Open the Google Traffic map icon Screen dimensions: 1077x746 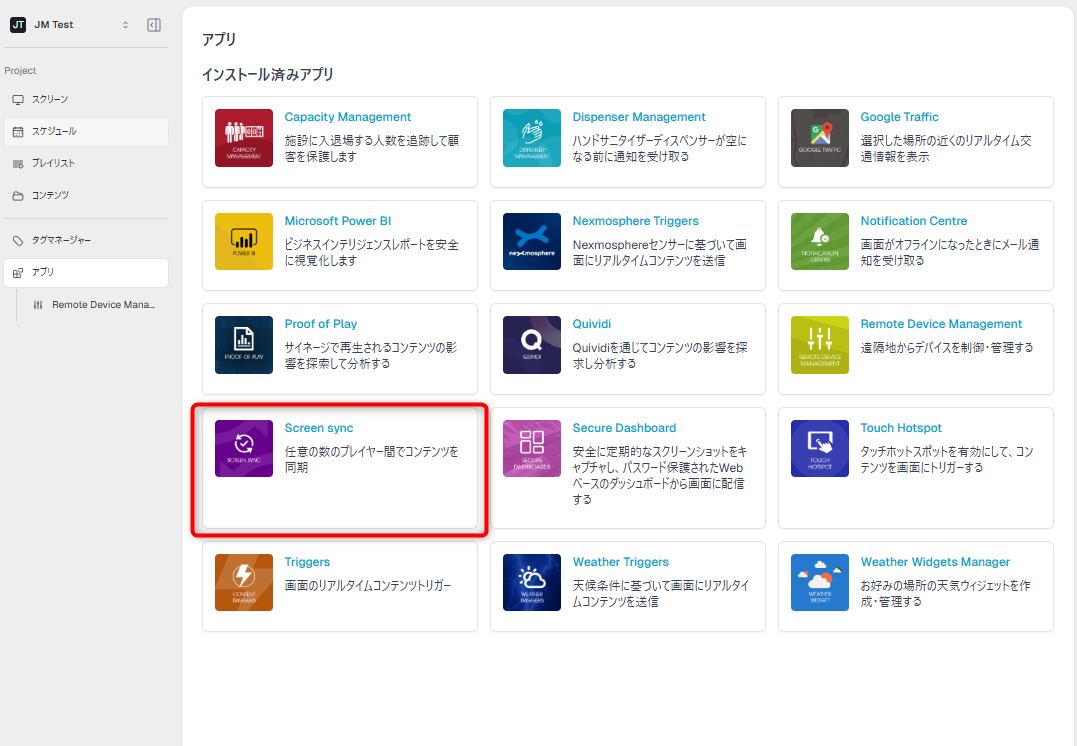[819, 138]
